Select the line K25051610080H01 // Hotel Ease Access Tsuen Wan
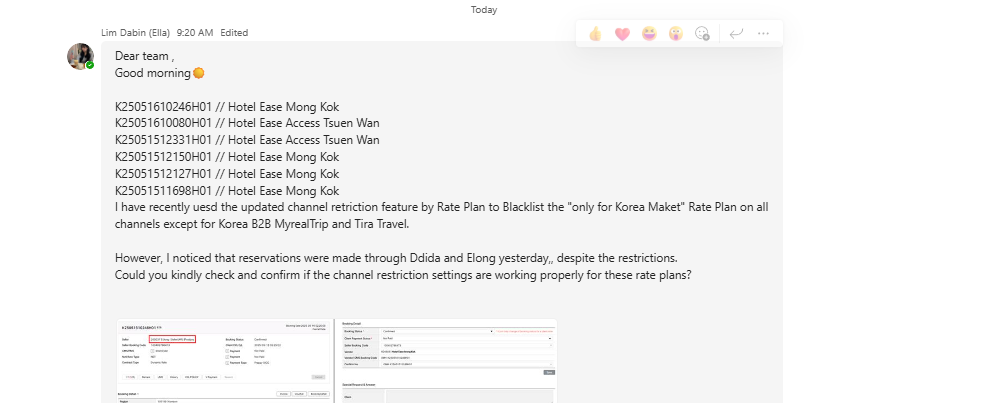The height and width of the screenshot is (403, 995). [x=247, y=123]
